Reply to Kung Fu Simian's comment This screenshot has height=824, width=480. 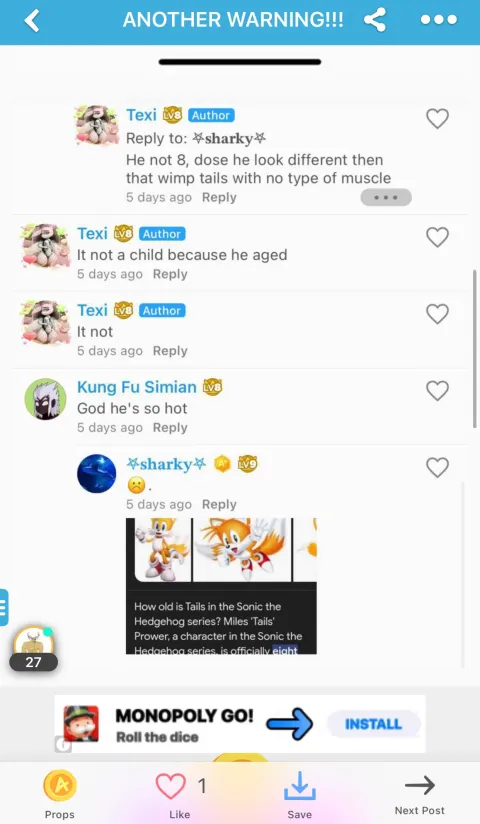(x=170, y=428)
